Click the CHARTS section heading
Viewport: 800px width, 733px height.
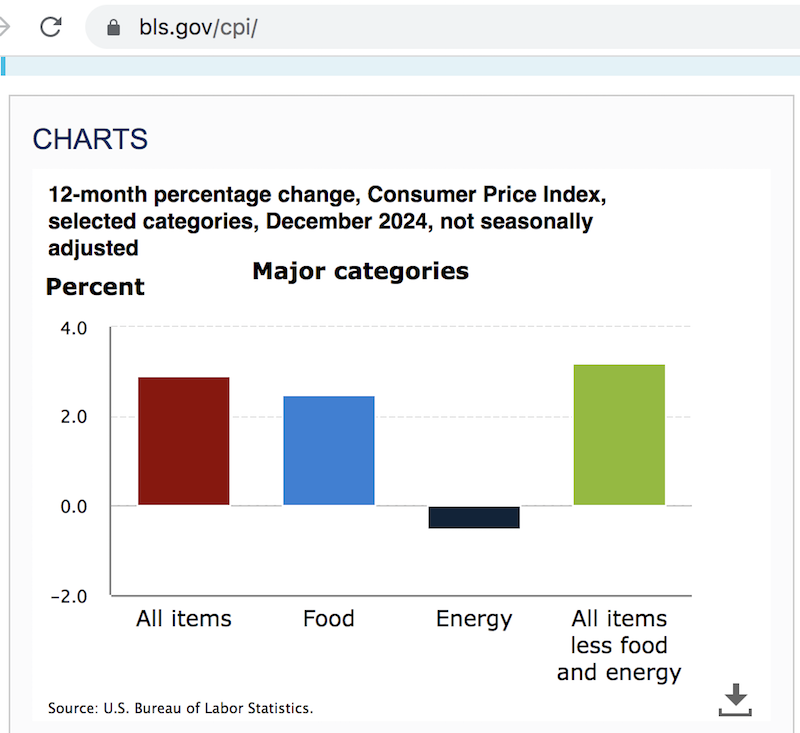[x=90, y=139]
